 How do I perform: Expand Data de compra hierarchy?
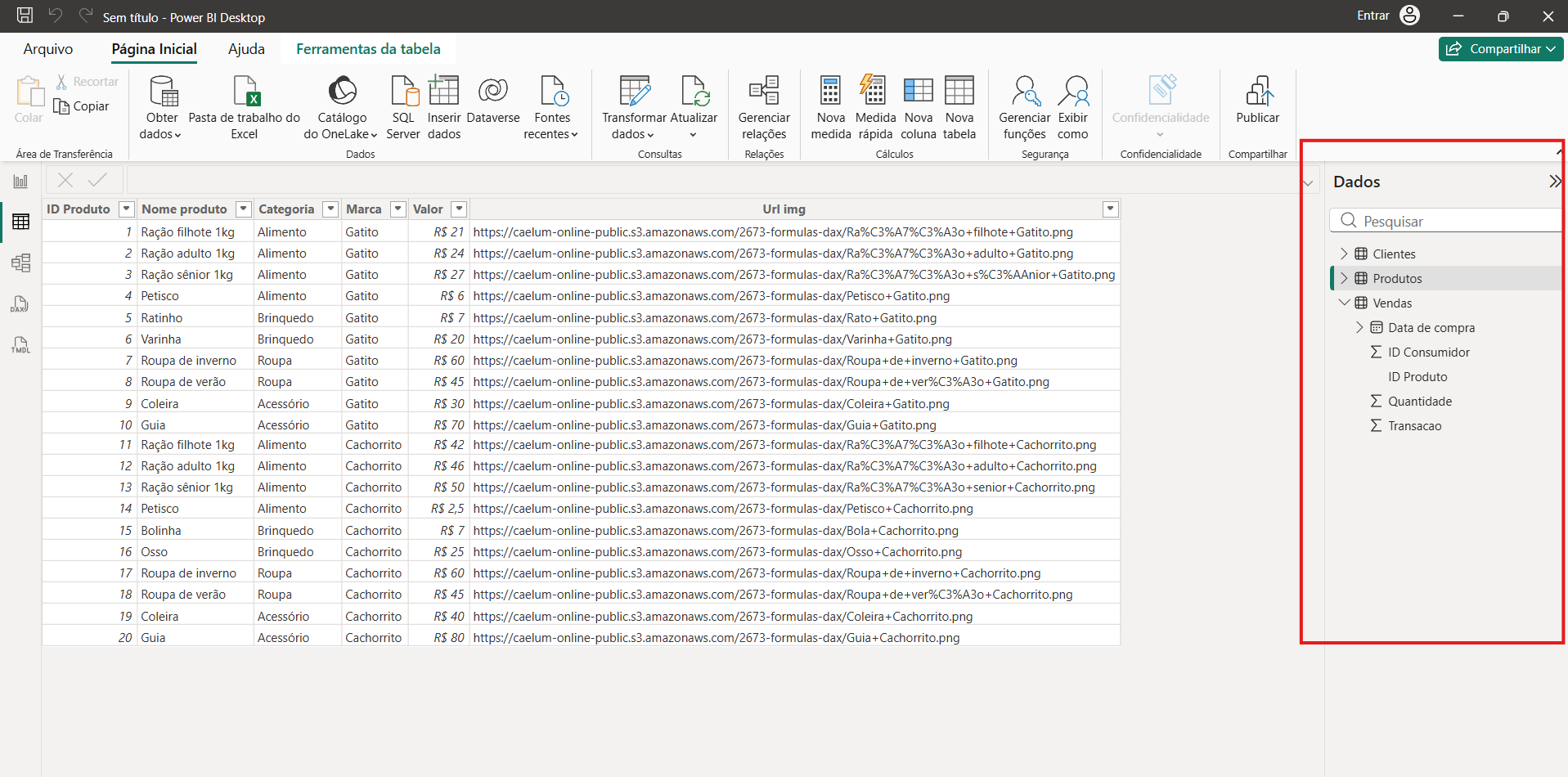1359,327
